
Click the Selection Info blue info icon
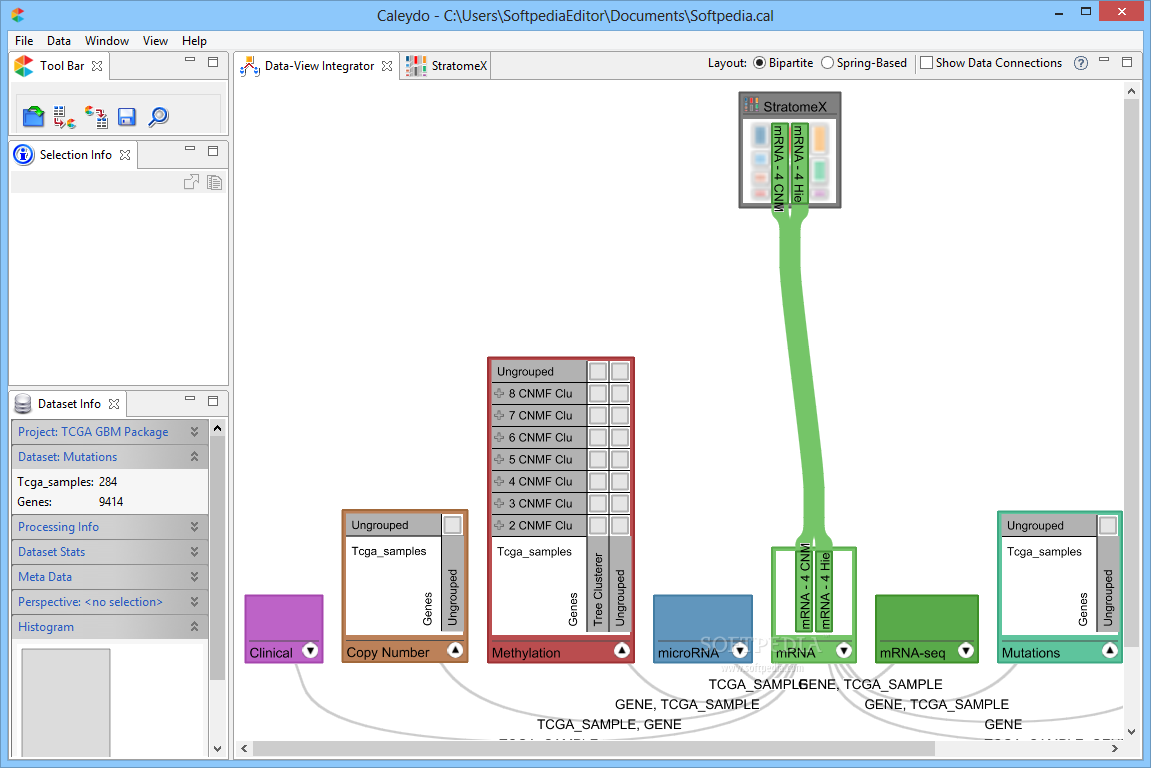click(x=23, y=155)
